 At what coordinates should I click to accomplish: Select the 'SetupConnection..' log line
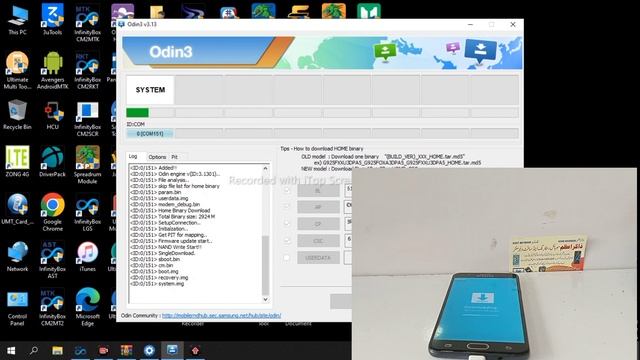tap(165, 222)
